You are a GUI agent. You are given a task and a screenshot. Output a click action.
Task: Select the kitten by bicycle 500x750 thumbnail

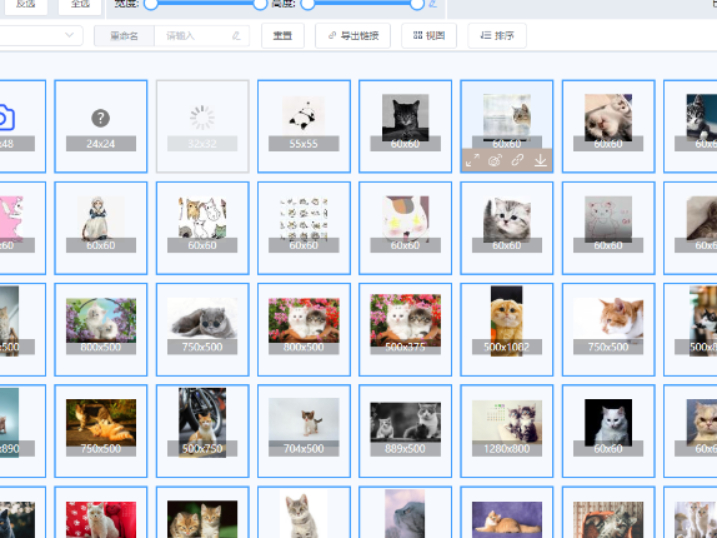[x=203, y=431]
